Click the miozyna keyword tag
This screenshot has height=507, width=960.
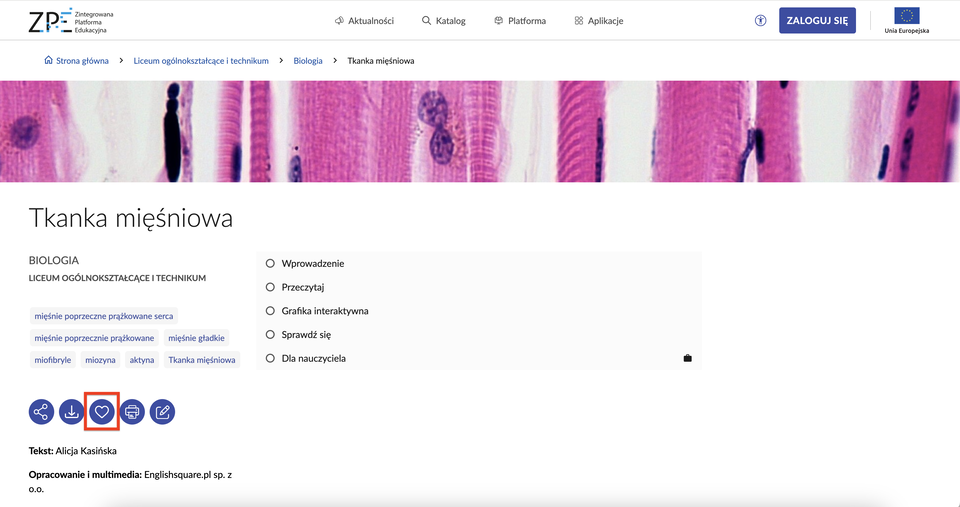[100, 360]
